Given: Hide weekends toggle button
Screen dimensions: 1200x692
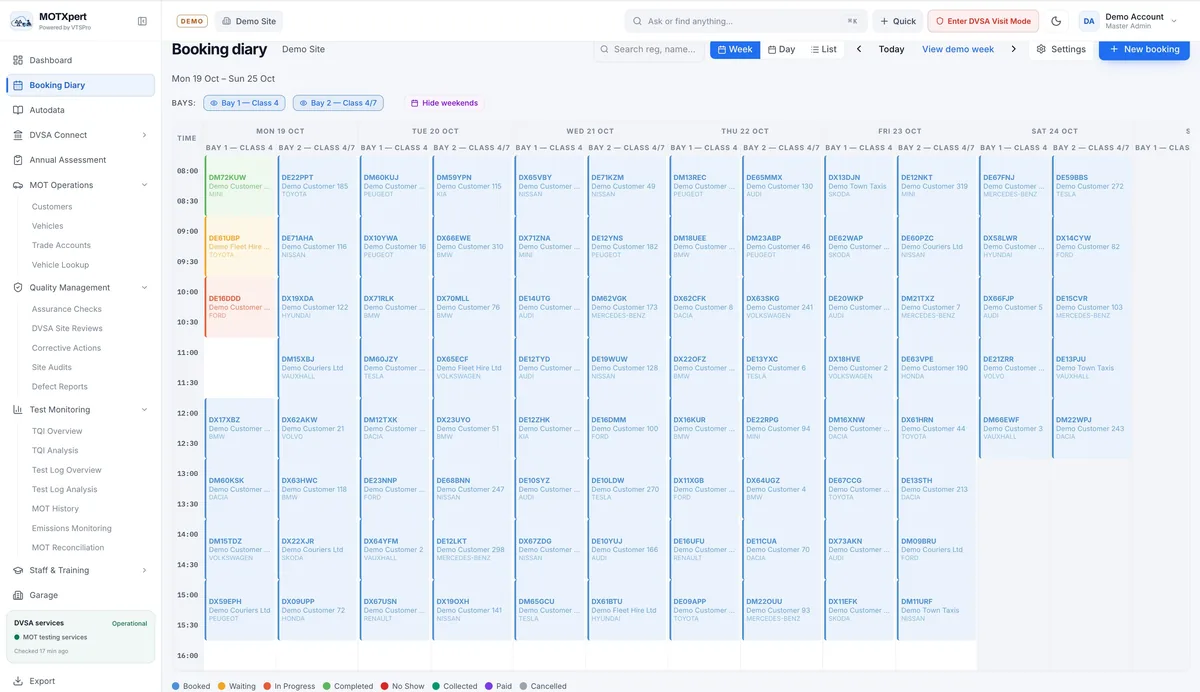Looking at the screenshot, I should 444,103.
